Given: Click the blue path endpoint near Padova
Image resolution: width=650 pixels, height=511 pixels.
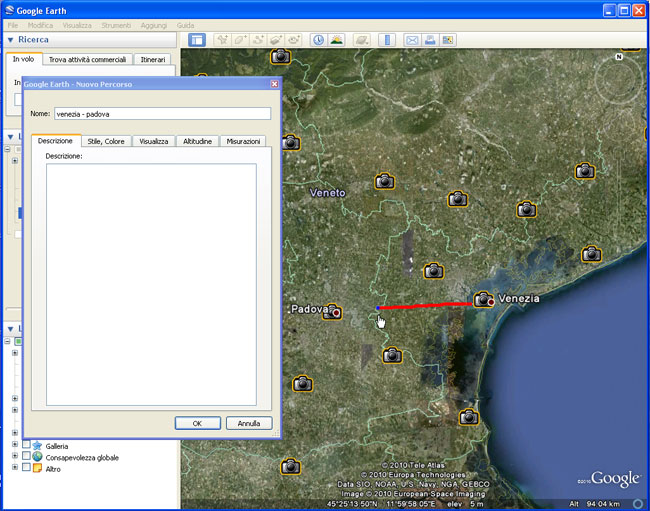Looking at the screenshot, I should (x=378, y=308).
